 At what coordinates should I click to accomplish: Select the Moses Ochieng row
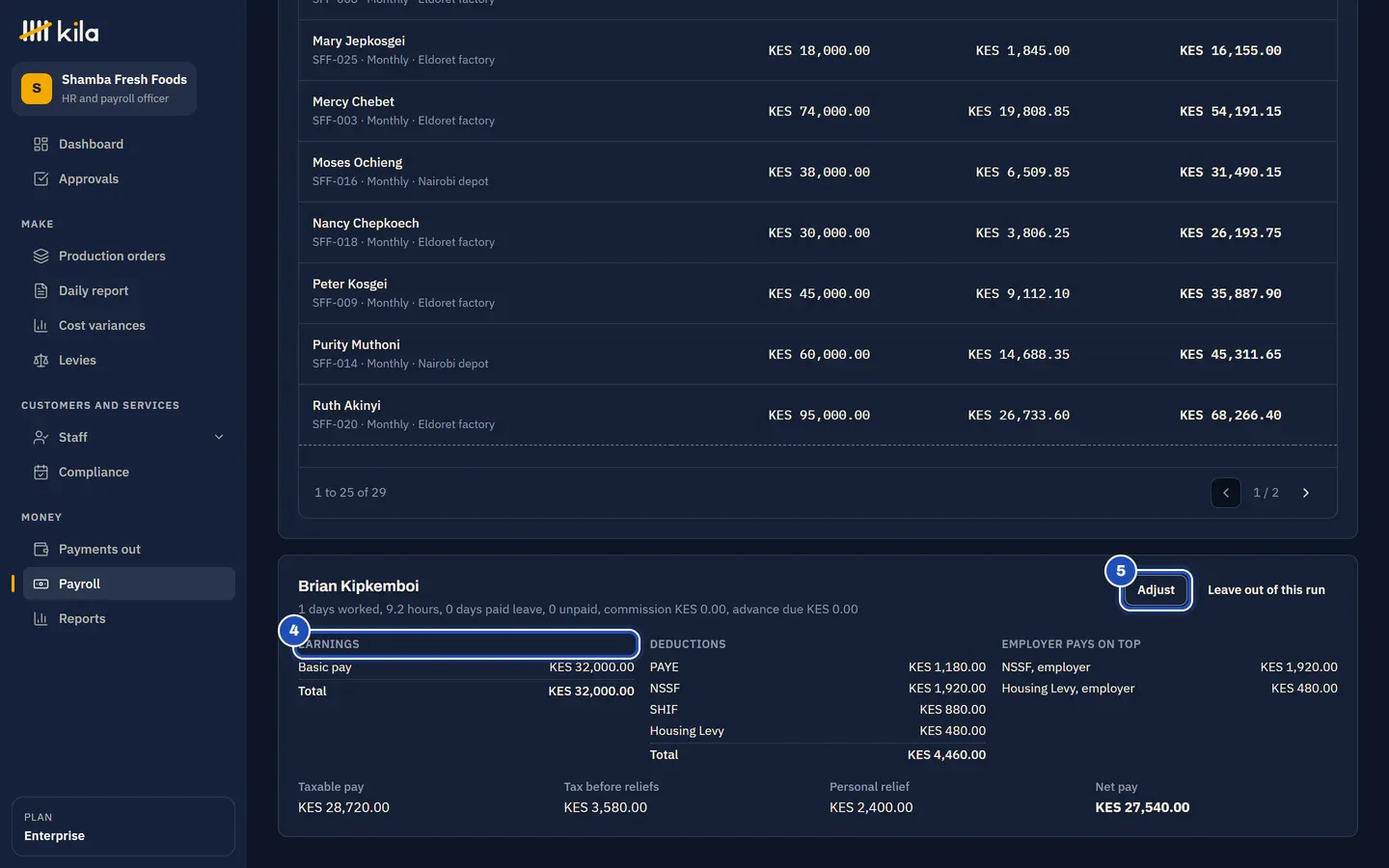(x=818, y=172)
